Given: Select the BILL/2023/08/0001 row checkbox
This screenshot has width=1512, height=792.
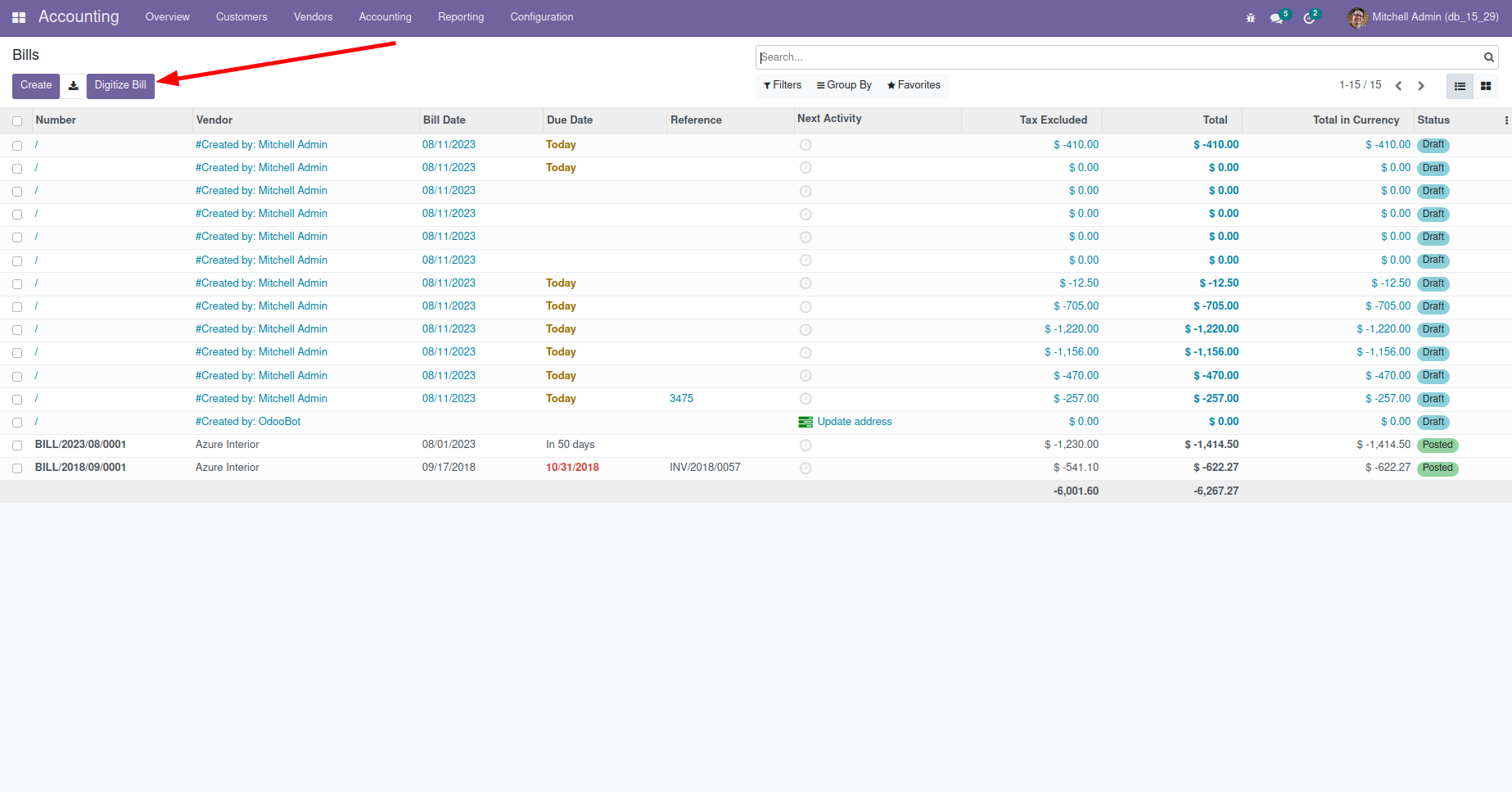Looking at the screenshot, I should (x=17, y=446).
